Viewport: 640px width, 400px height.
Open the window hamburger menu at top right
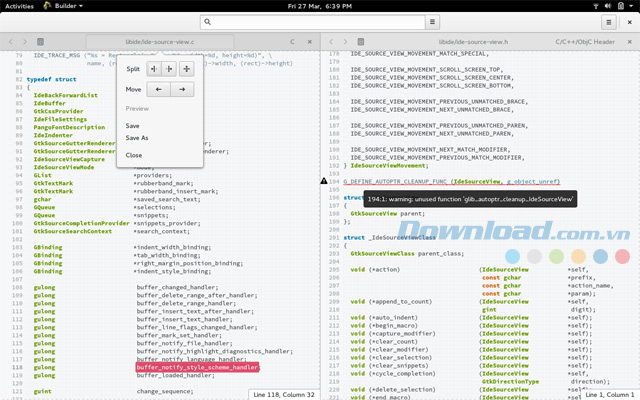tap(608, 21)
